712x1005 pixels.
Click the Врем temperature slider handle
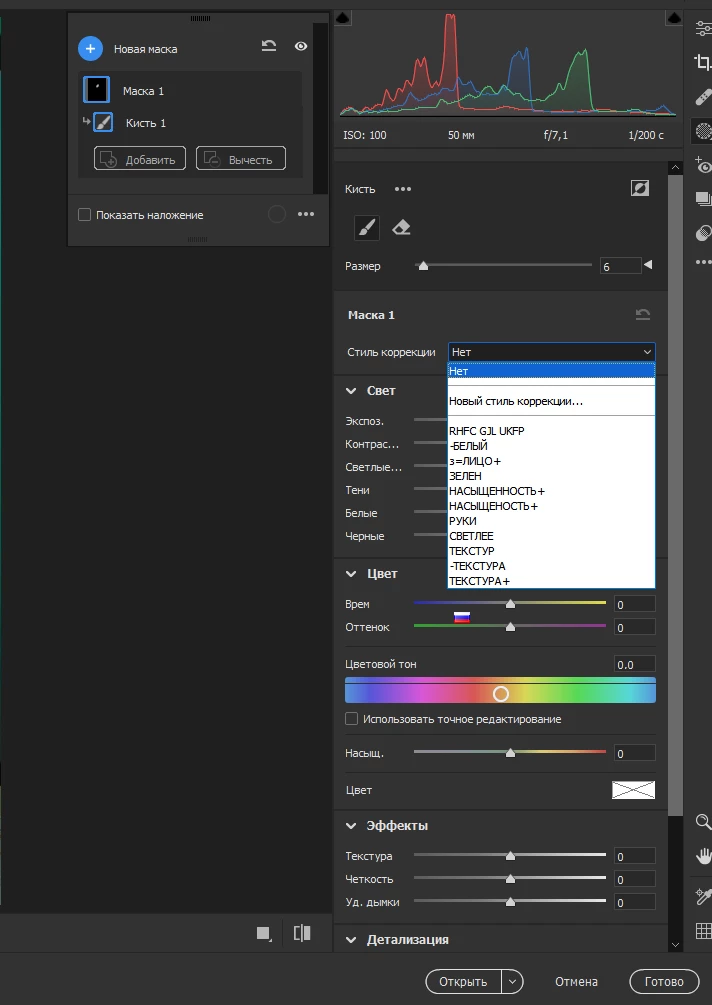(x=510, y=604)
